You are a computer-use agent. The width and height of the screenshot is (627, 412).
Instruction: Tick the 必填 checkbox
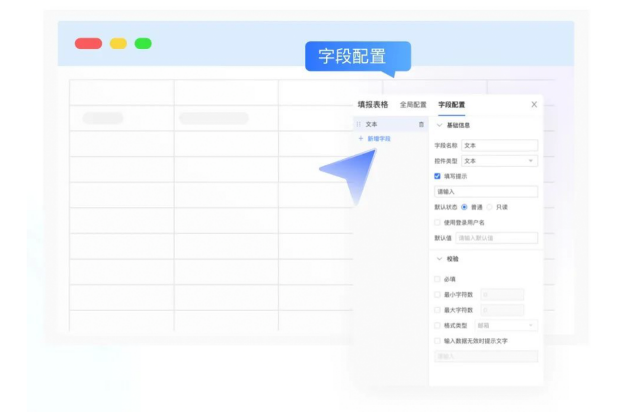(437, 279)
